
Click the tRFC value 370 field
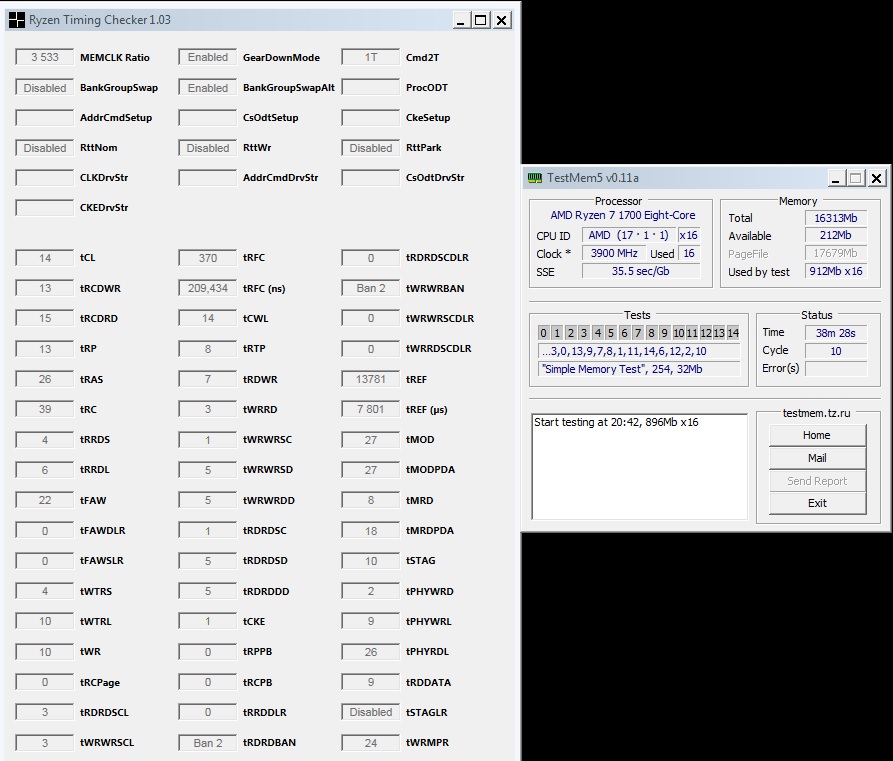207,258
